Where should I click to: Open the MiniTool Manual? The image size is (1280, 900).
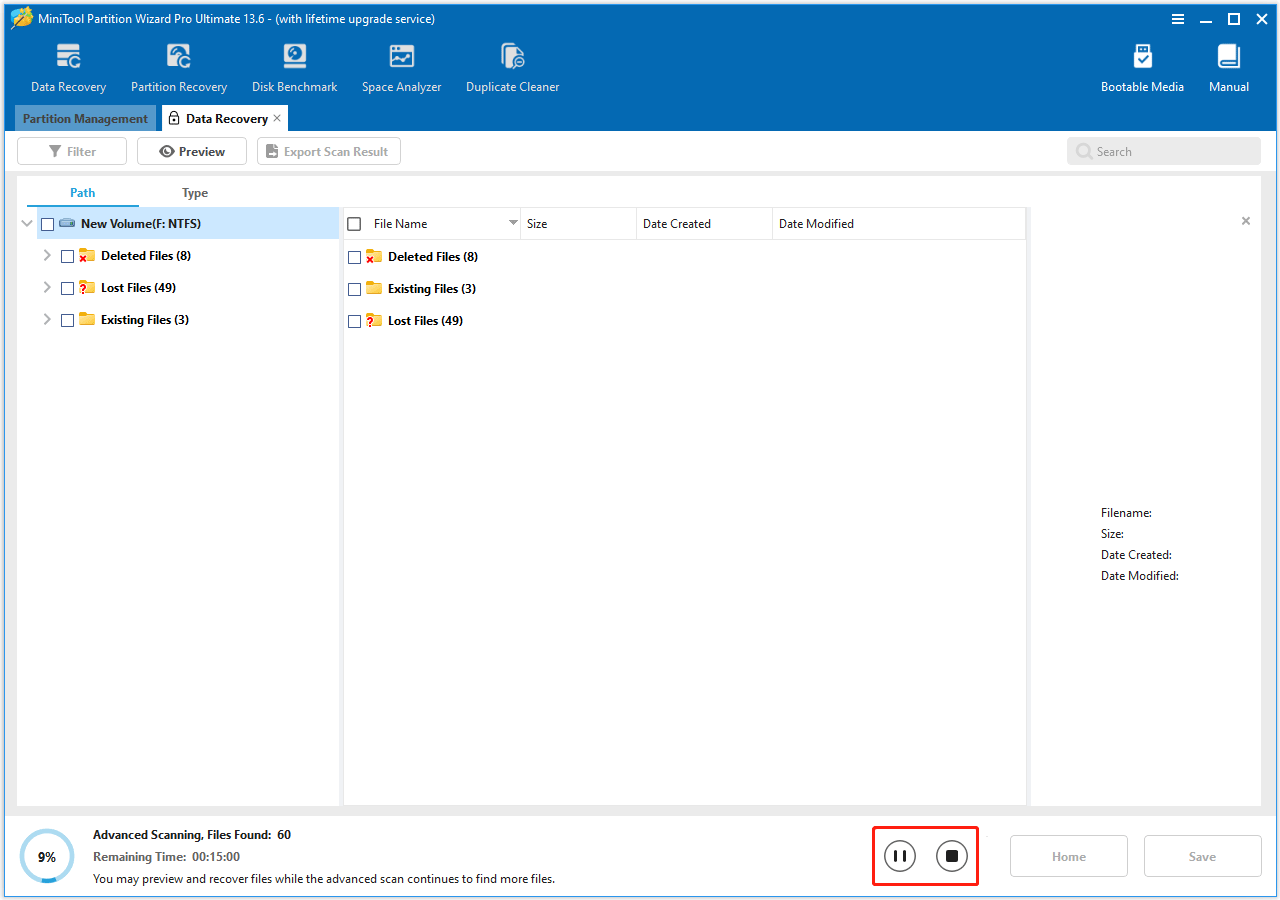point(1228,65)
